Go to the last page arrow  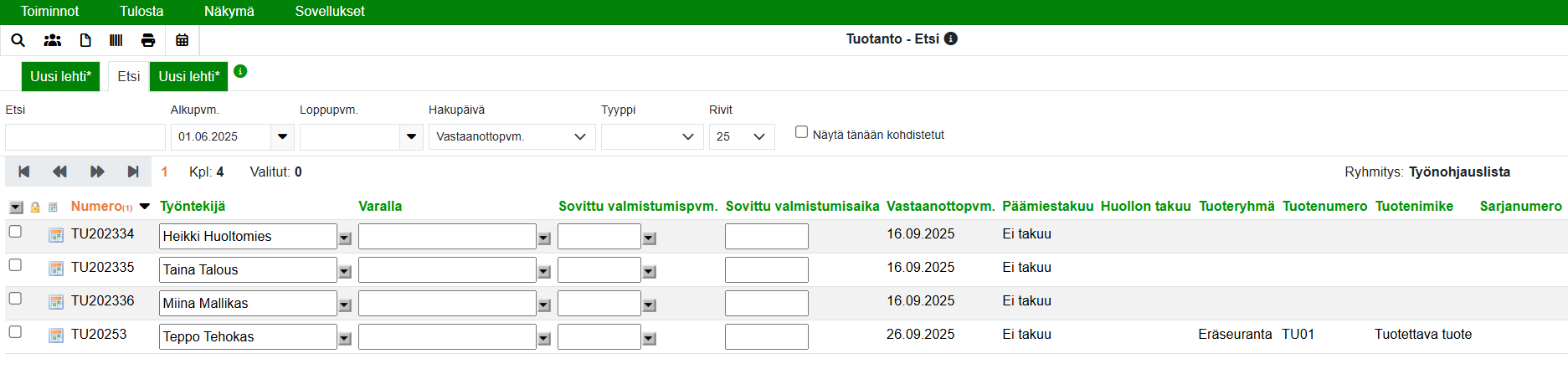(132, 172)
